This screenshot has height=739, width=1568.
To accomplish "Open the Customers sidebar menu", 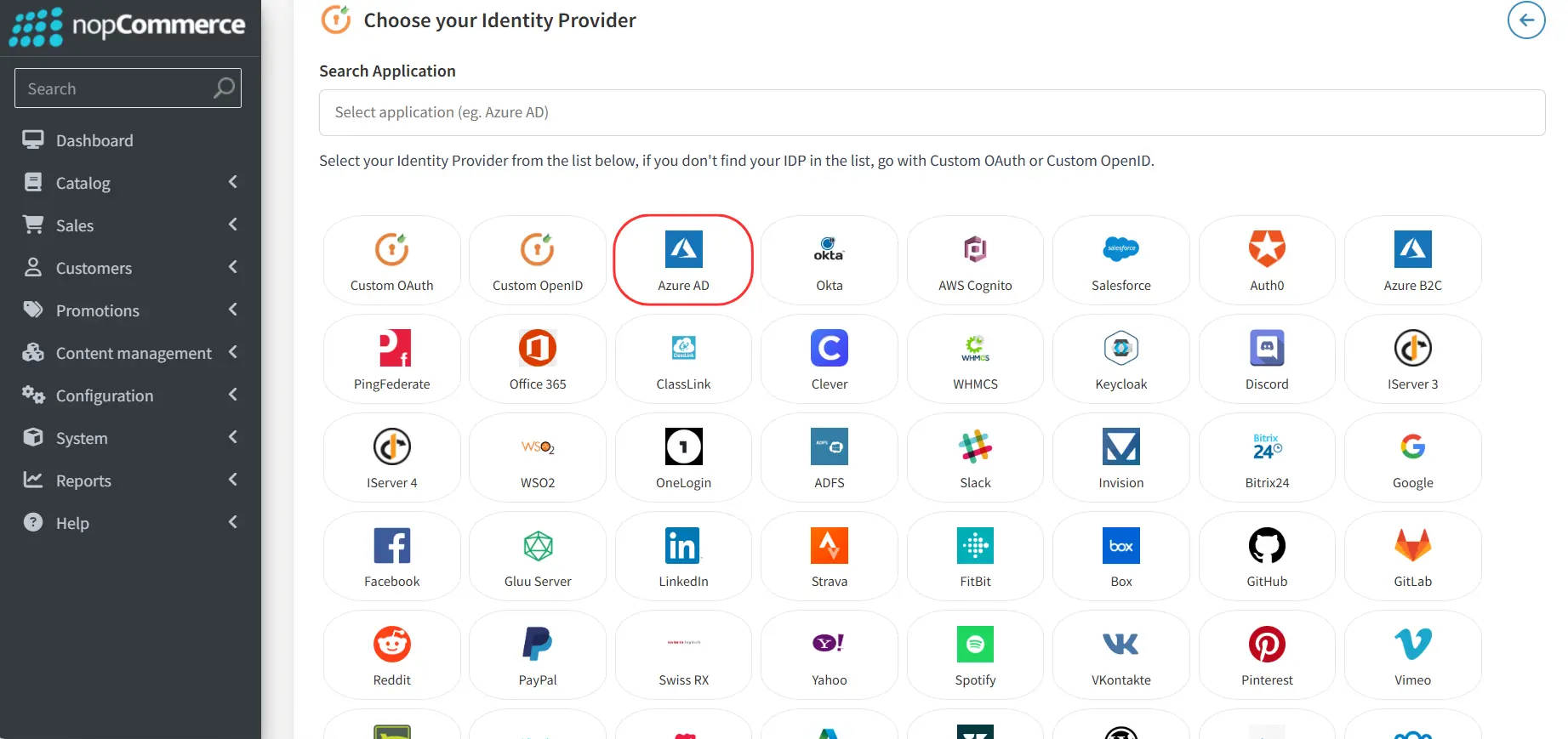I will pyautogui.click(x=130, y=268).
